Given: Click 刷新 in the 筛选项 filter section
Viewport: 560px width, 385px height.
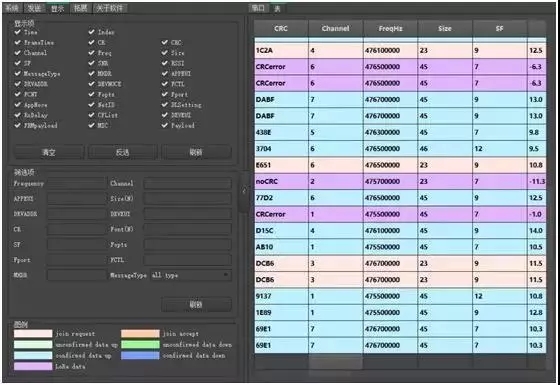Looking at the screenshot, I should coord(196,305).
